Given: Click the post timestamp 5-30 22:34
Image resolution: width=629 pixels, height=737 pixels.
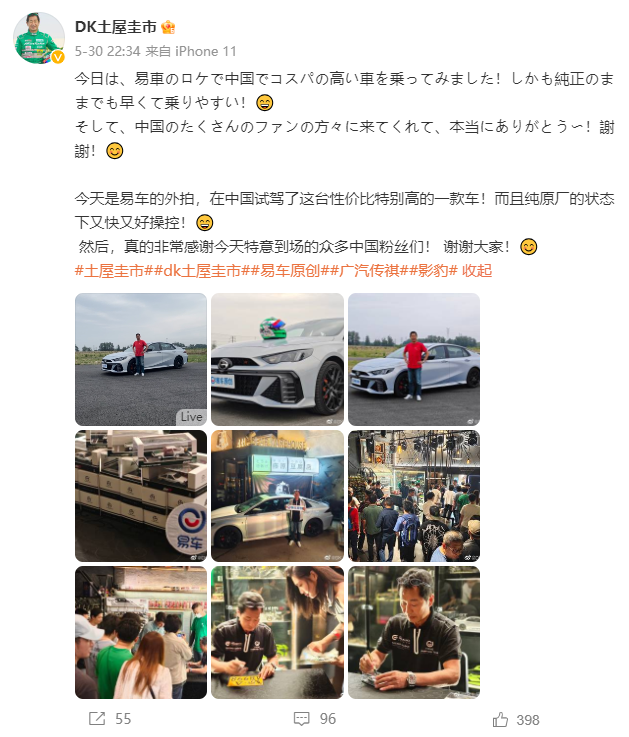Looking at the screenshot, I should tap(108, 51).
